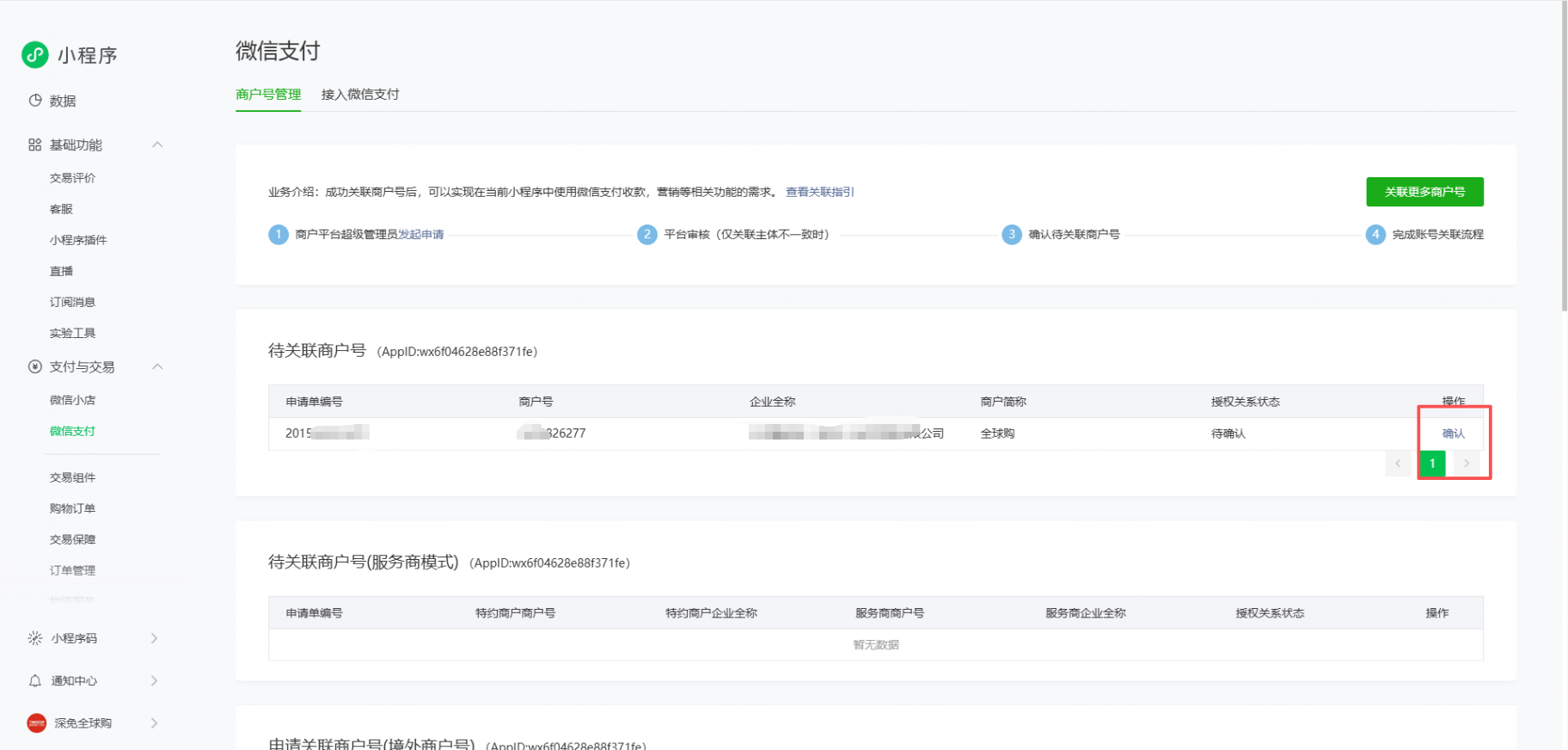Click the 支付与交易 section label
This screenshot has width=1568, height=750.
(82, 366)
